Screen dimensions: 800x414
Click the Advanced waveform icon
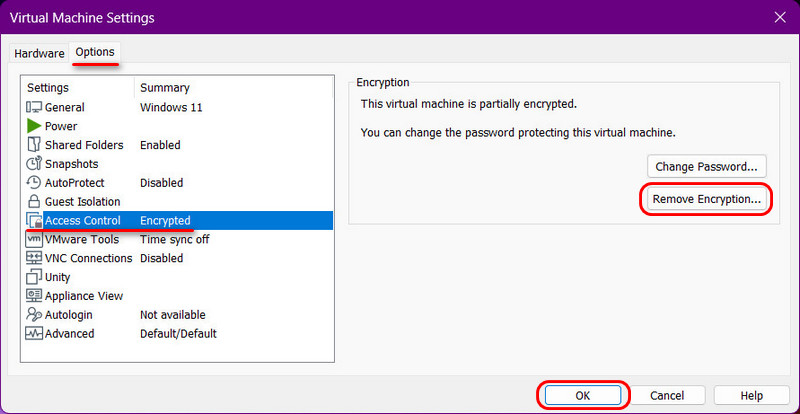(34, 334)
